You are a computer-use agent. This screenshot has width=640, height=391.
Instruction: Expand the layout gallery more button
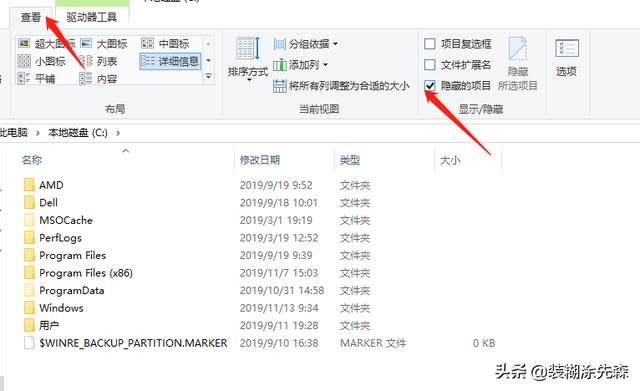[209, 76]
